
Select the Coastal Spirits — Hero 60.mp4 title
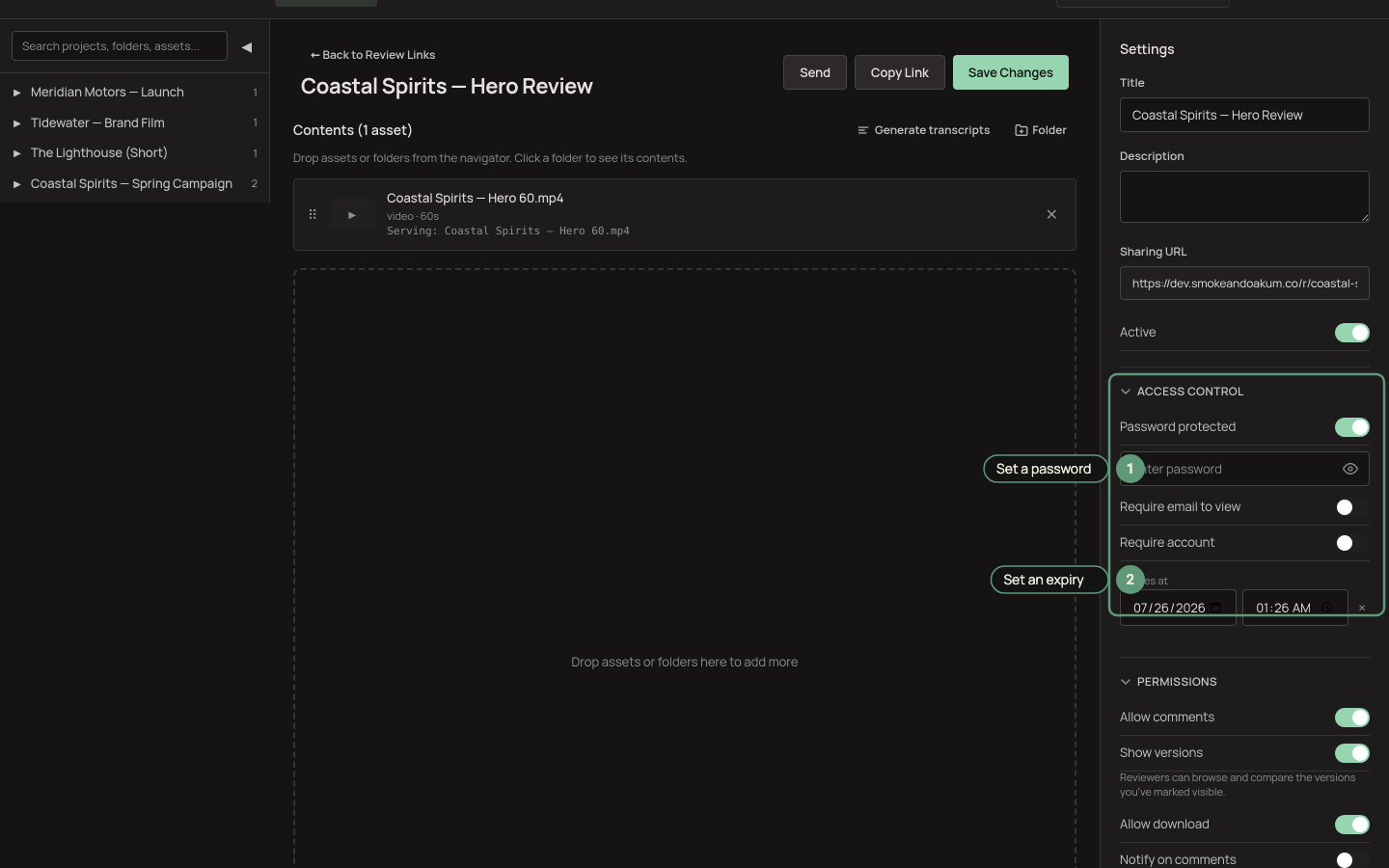[x=476, y=198]
